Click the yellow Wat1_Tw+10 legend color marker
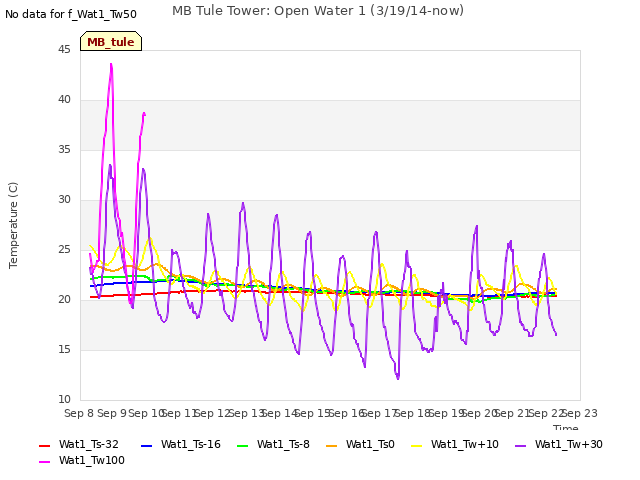The width and height of the screenshot is (640, 480). [416, 445]
